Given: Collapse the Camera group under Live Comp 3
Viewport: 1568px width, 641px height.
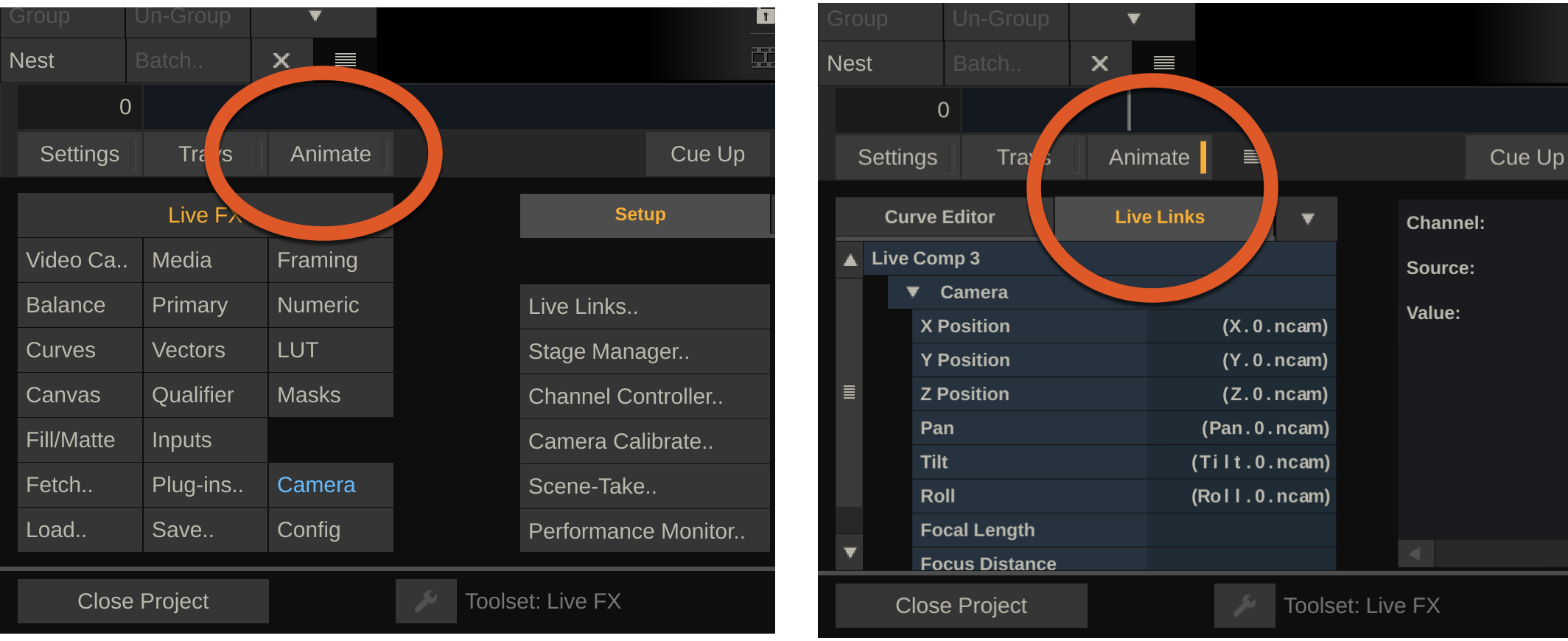Looking at the screenshot, I should 913,293.
